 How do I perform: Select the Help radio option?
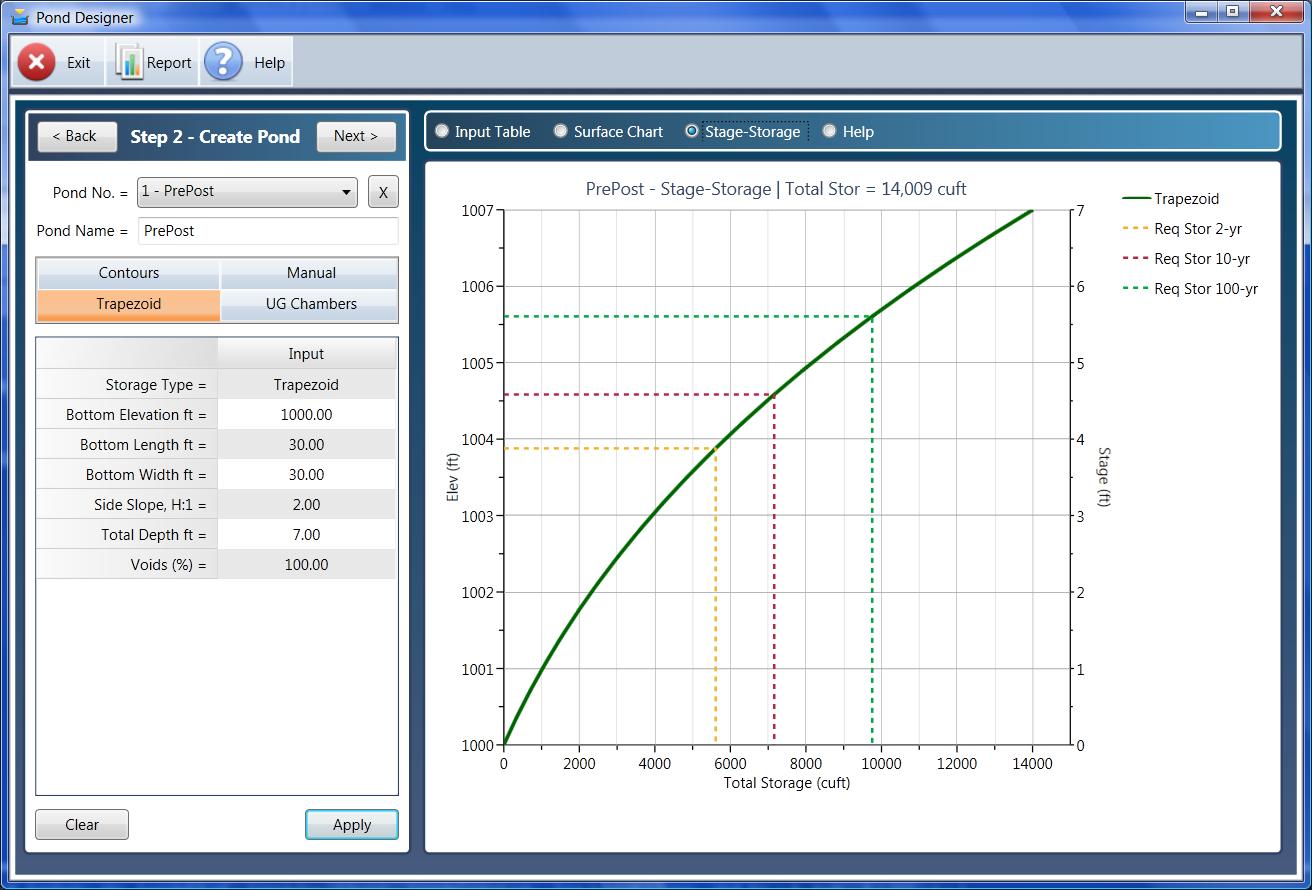point(829,131)
